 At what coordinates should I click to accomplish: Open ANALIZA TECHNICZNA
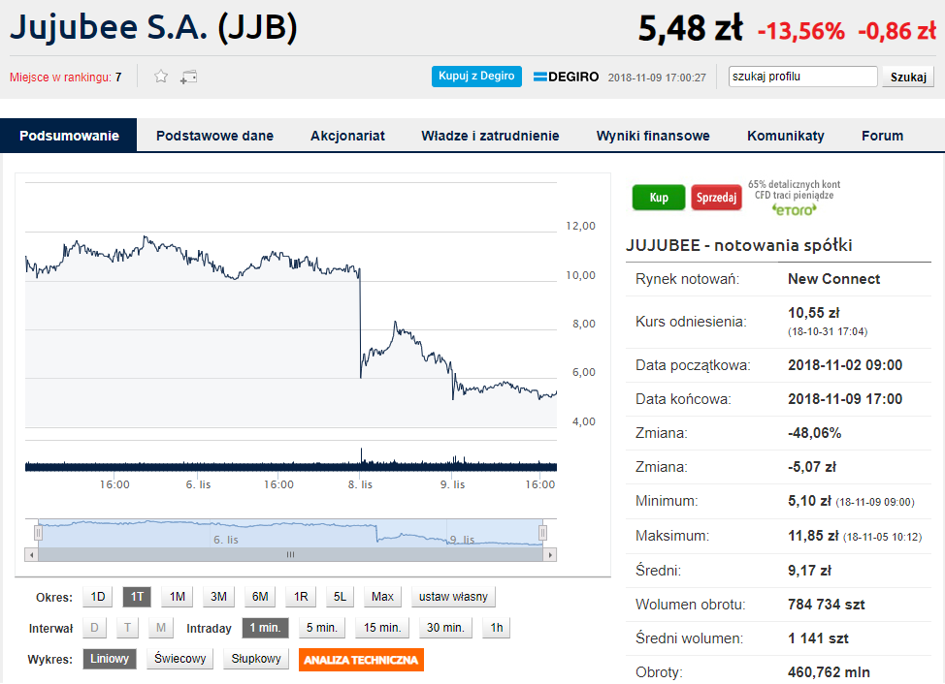(x=361, y=660)
